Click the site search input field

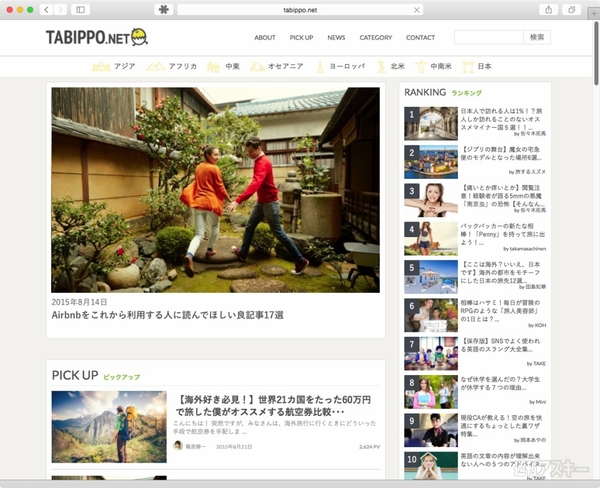tap(489, 37)
